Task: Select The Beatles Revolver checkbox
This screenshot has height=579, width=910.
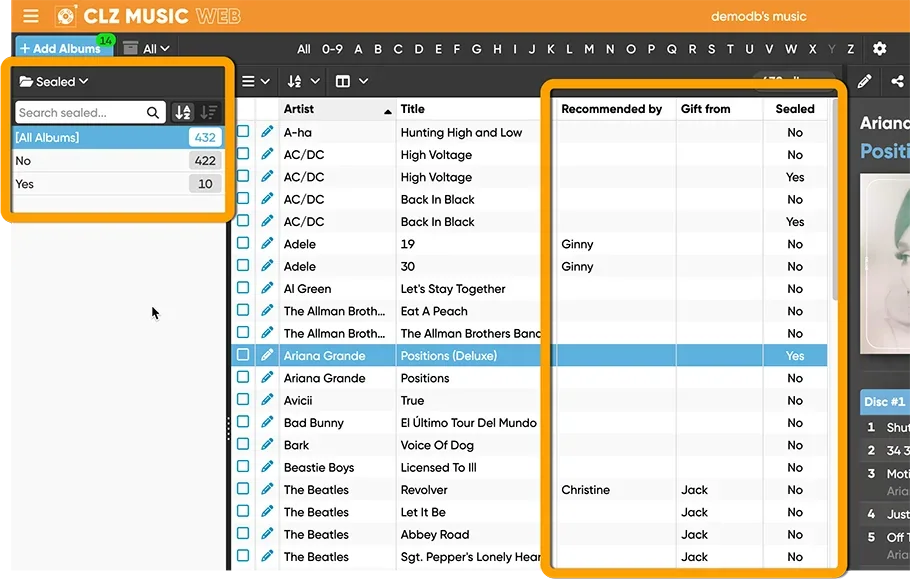Action: click(x=243, y=488)
